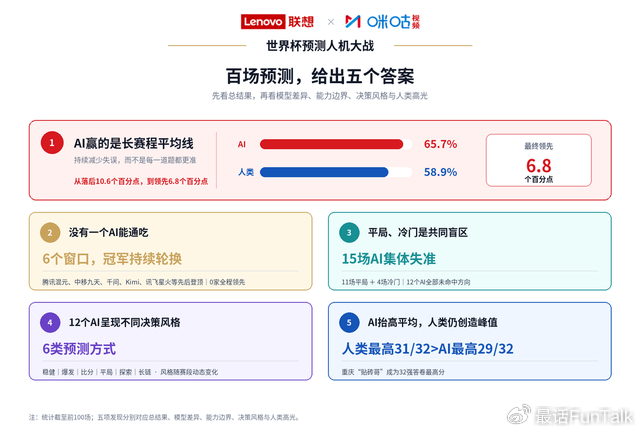Screen dimensions: 640x432
Task: Select the red number 1 circle badge
Action: click(52, 143)
